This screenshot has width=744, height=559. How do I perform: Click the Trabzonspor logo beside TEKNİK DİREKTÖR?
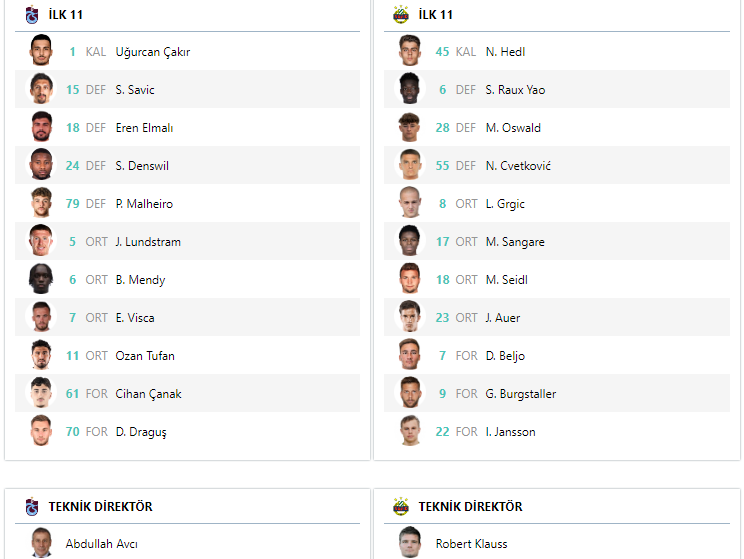(x=32, y=507)
